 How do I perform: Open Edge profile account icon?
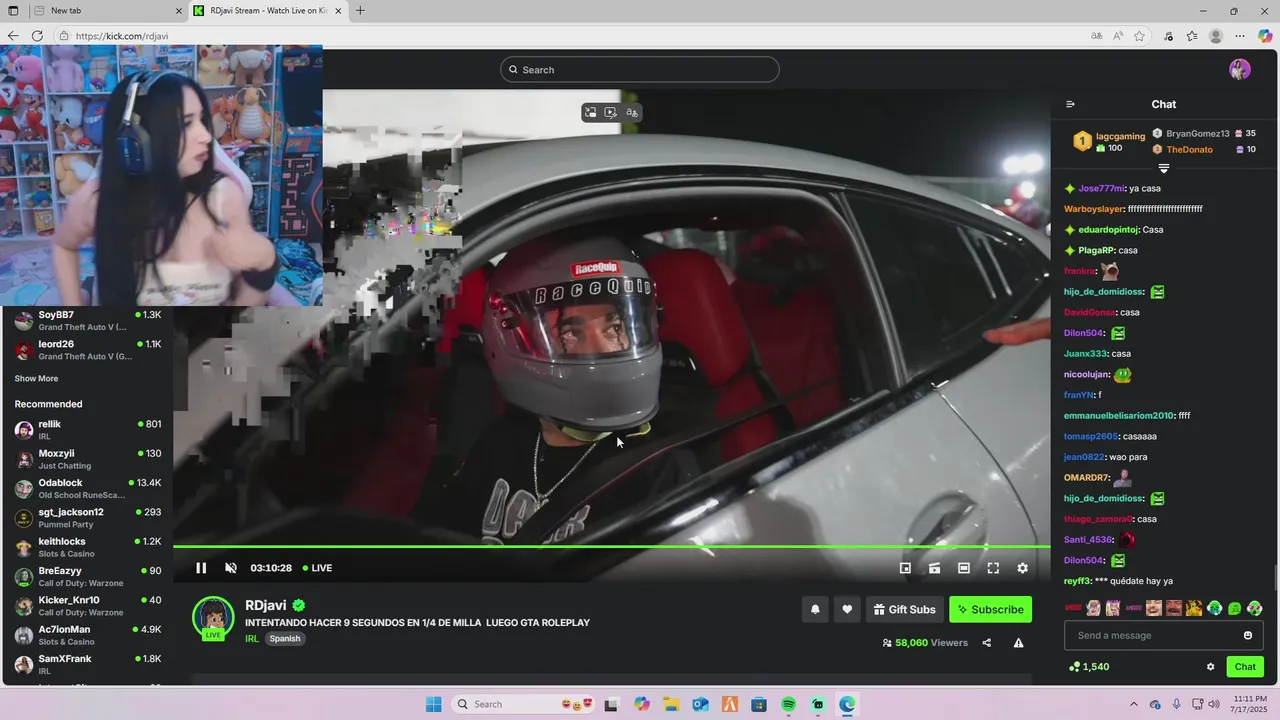click(1216, 36)
